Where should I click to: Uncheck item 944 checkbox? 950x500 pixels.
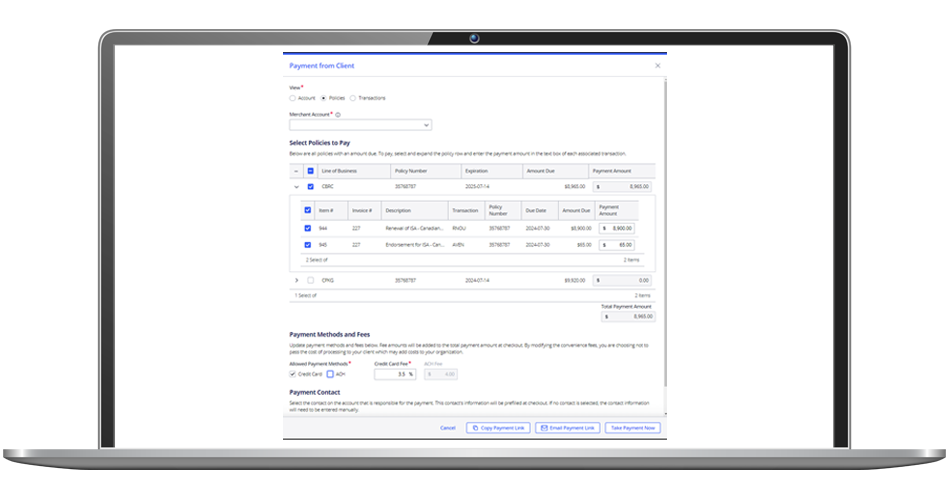click(307, 228)
